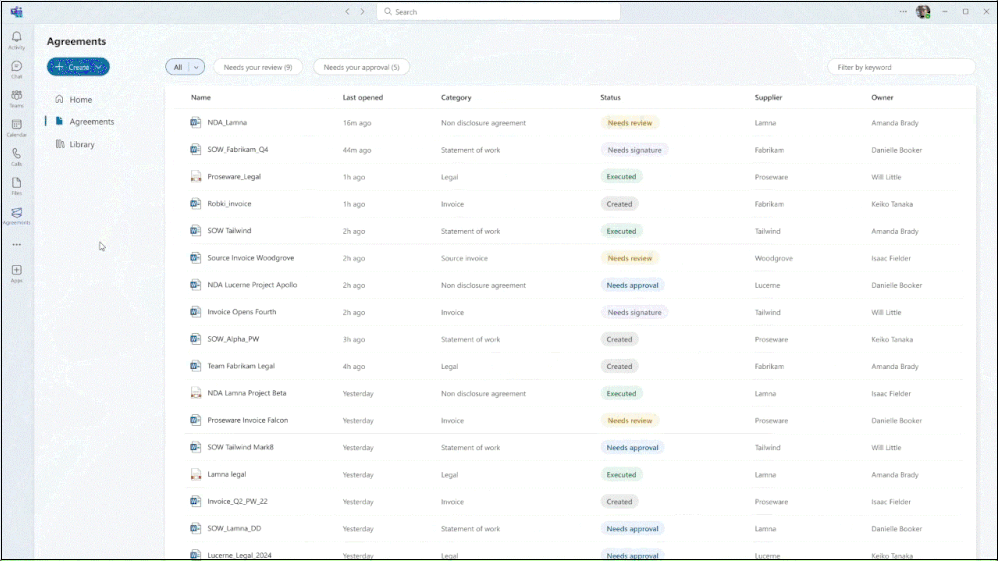Open the Calendar app icon
The image size is (998, 561).
[x=16, y=126]
